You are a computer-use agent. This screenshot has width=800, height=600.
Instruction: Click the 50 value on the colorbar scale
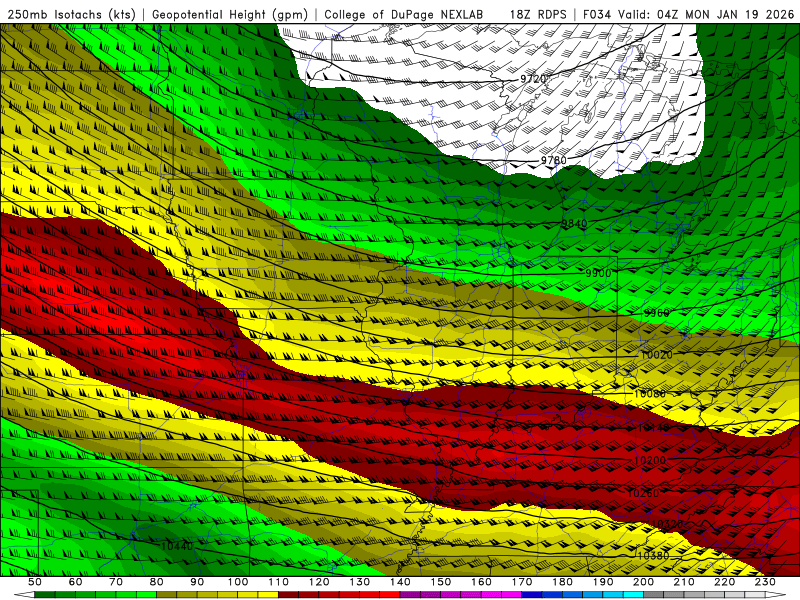click(x=35, y=582)
